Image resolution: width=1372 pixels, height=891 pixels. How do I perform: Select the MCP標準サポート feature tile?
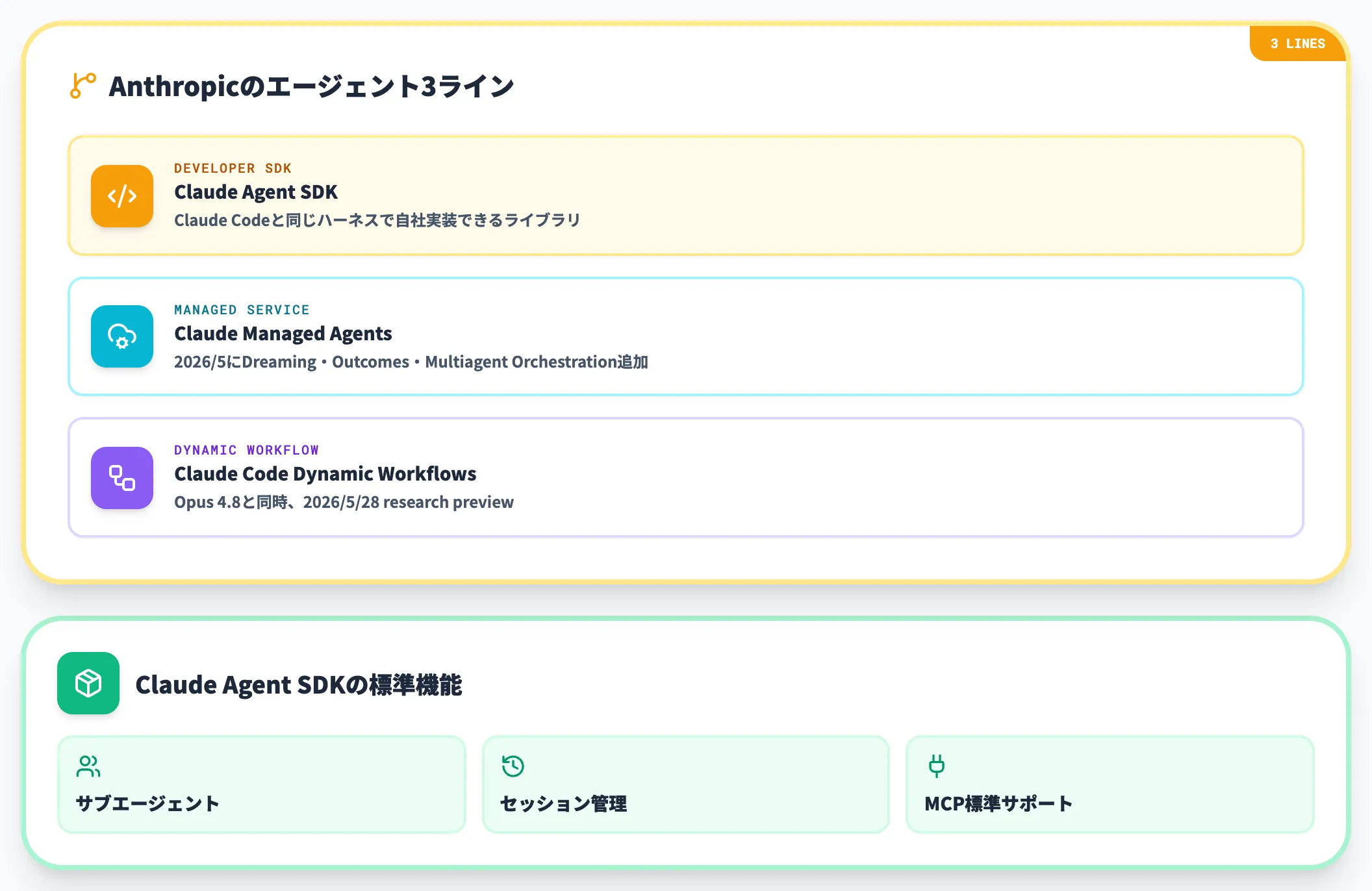(x=1110, y=784)
